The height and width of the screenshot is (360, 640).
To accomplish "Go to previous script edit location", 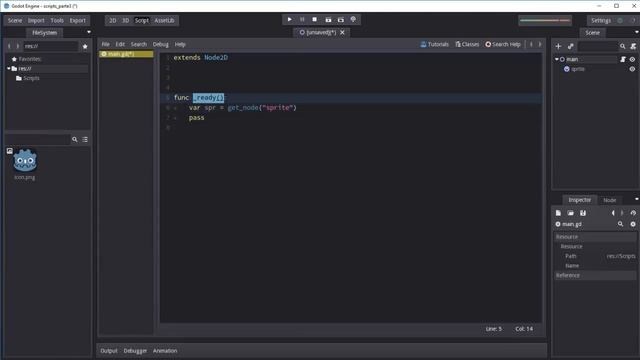I will (531, 44).
